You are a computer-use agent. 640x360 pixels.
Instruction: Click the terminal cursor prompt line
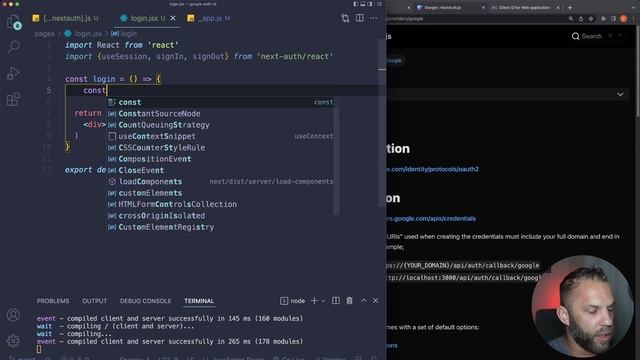[x=39, y=349]
